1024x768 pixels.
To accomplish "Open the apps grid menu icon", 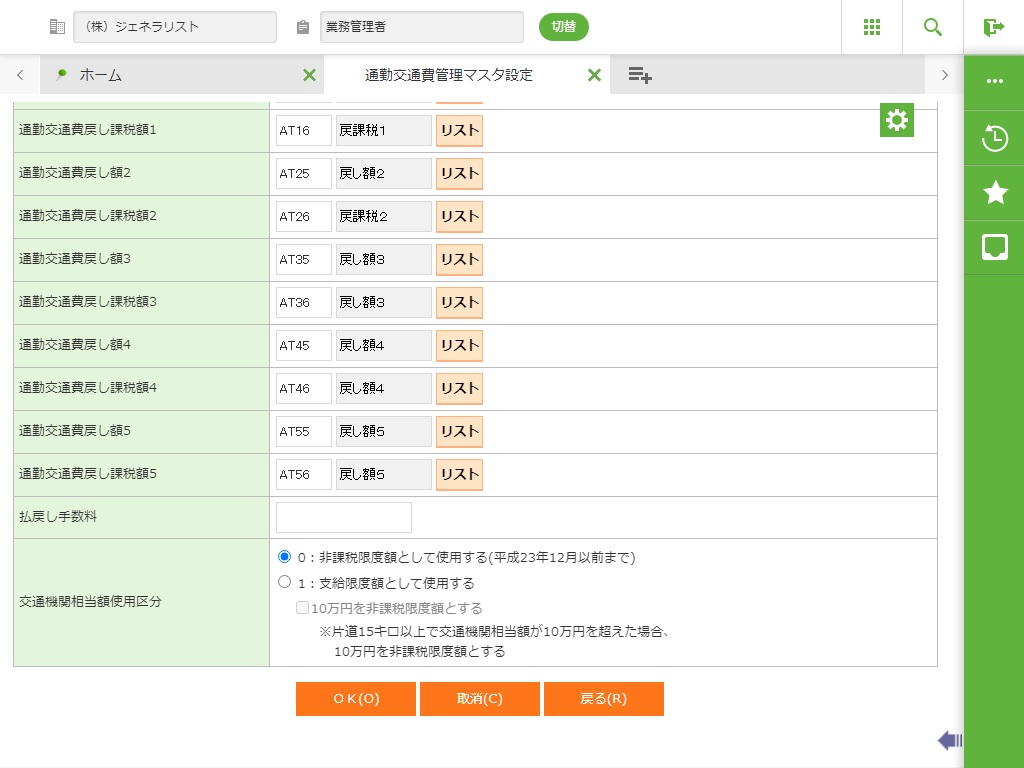I will tap(871, 27).
